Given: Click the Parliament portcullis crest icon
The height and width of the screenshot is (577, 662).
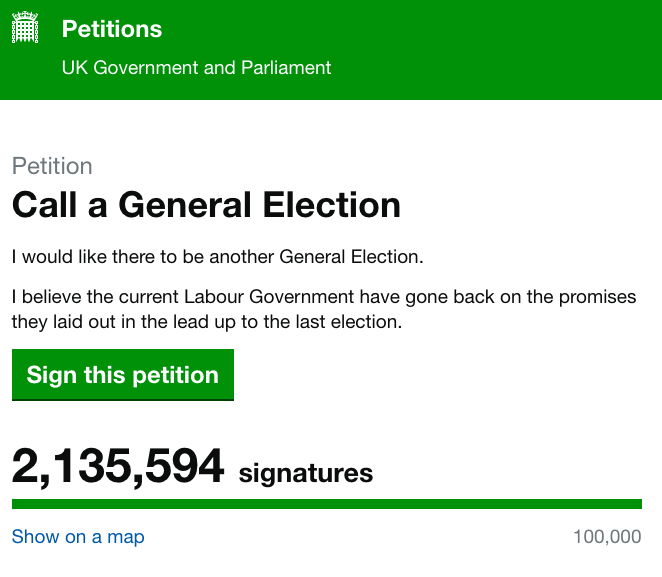Looking at the screenshot, I should click(x=26, y=30).
